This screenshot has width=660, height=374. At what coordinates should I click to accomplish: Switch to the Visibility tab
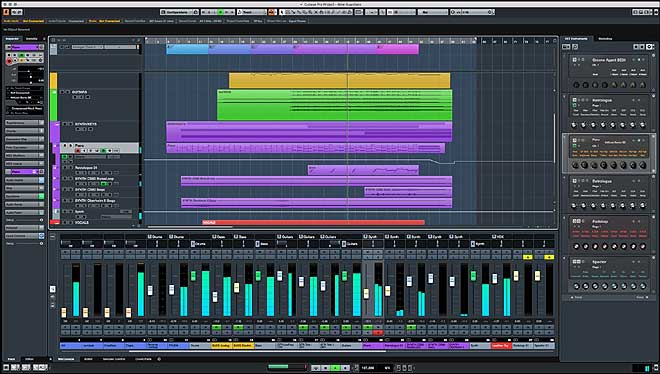click(32, 39)
